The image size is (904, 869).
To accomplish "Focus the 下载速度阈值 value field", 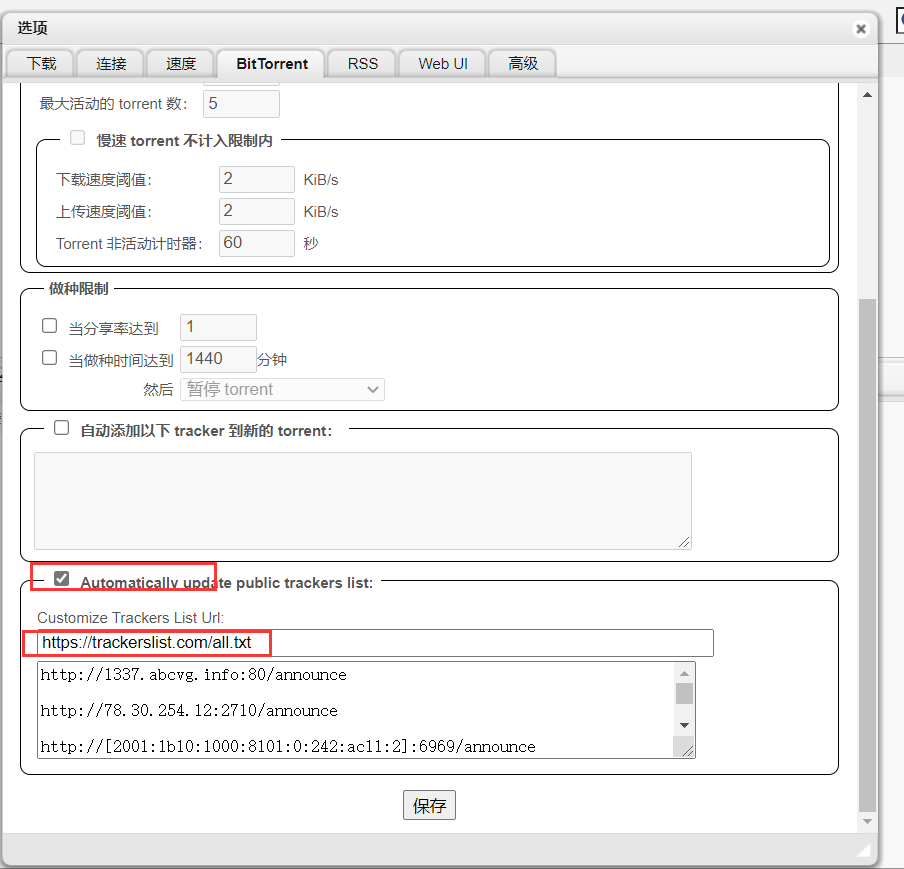I will click(x=256, y=179).
